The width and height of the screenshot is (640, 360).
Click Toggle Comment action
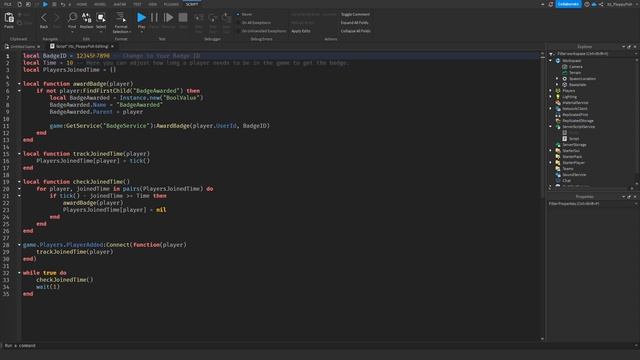click(355, 14)
